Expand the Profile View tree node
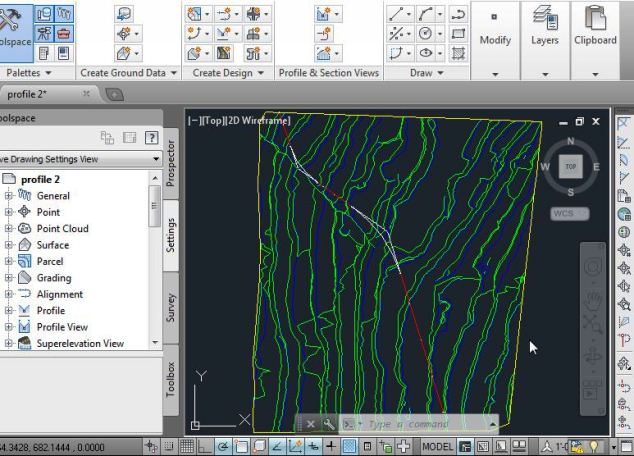This screenshot has width=634, height=456. click(x=8, y=327)
